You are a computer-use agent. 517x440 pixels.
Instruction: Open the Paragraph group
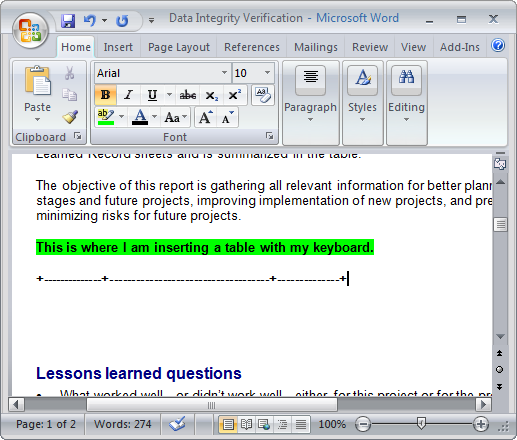pyautogui.click(x=310, y=103)
